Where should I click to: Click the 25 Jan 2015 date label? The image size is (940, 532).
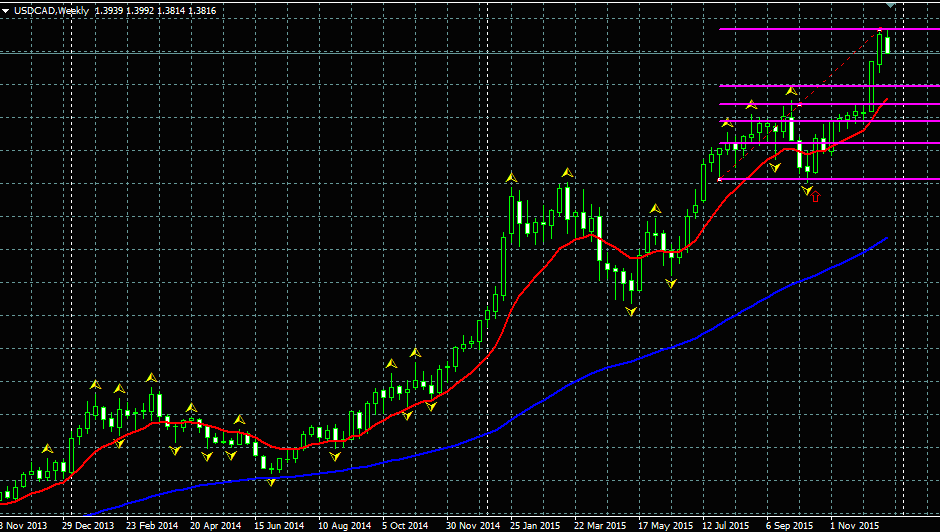(535, 525)
